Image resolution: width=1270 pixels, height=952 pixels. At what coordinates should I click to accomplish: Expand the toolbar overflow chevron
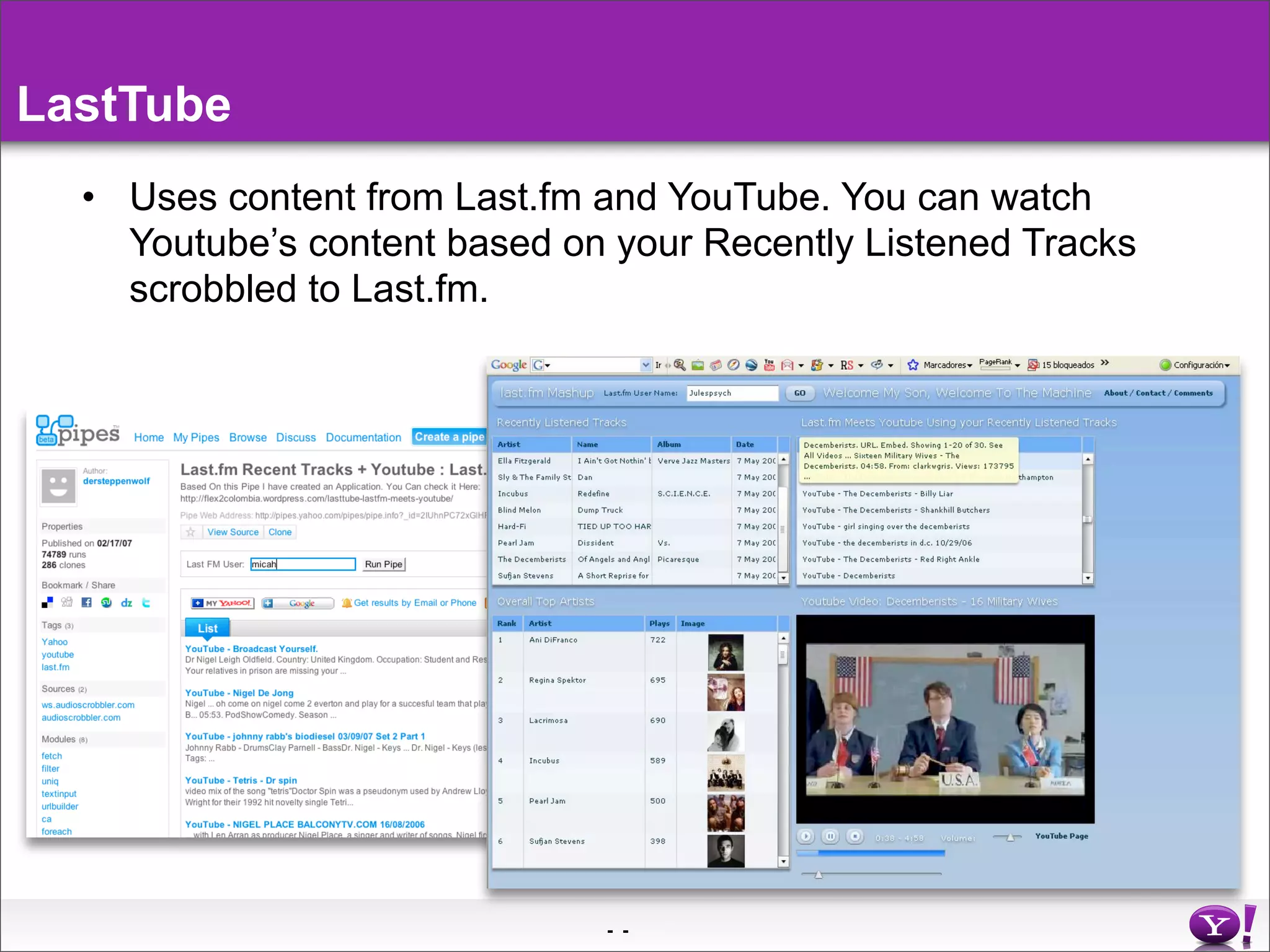[1104, 363]
